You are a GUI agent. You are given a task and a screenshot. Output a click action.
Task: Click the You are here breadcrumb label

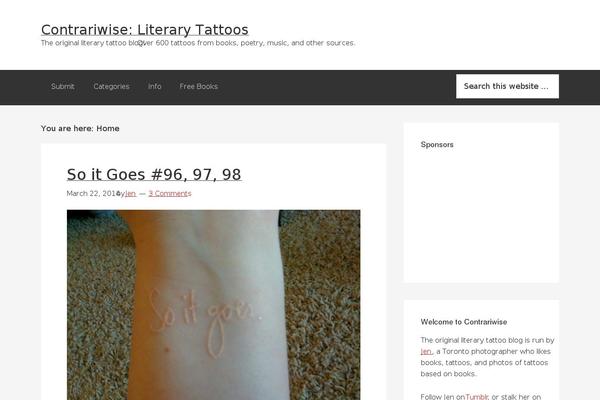(67, 129)
